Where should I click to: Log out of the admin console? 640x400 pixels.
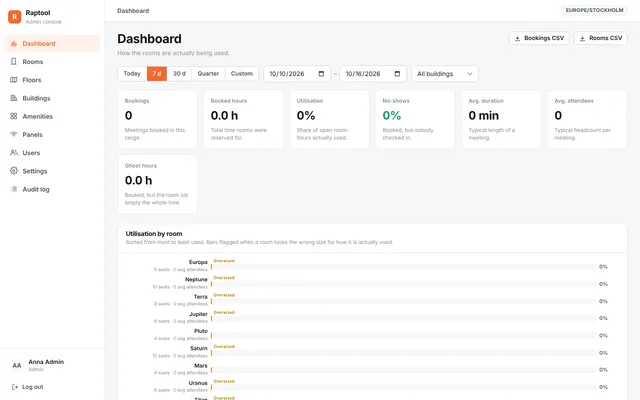click(28, 387)
